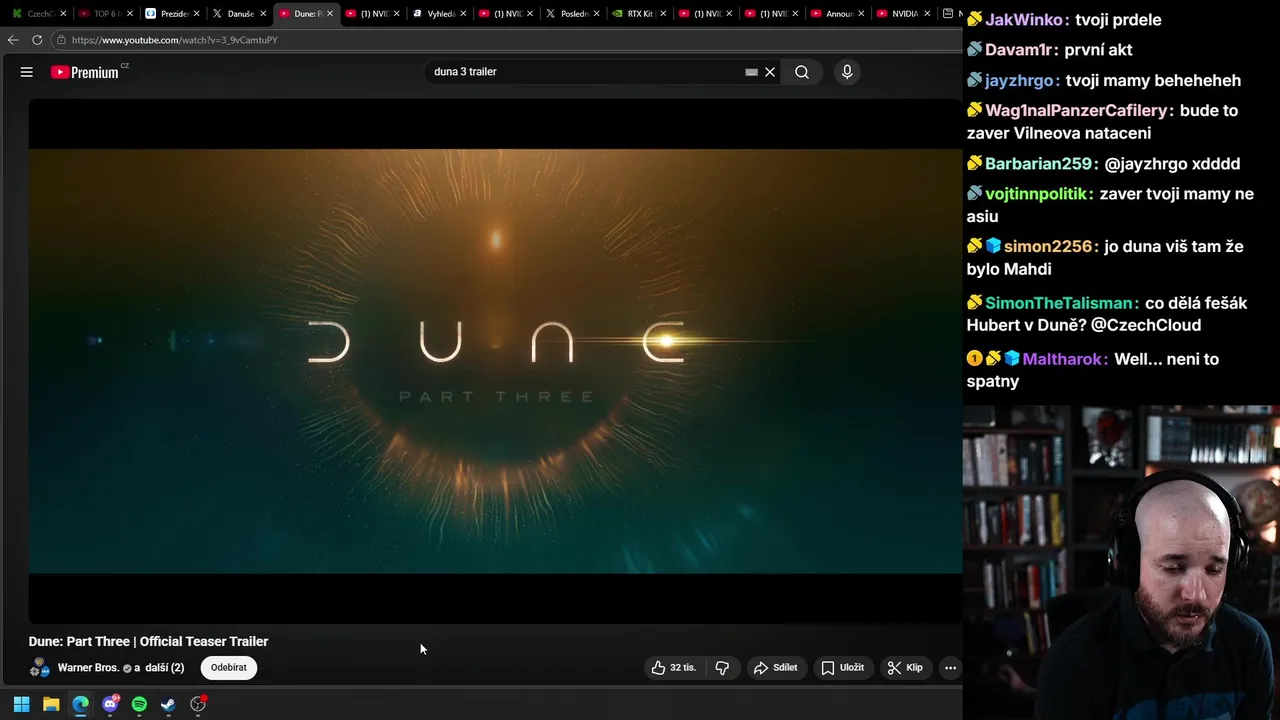
Task: Open Discord from the taskbar
Action: click(x=110, y=704)
